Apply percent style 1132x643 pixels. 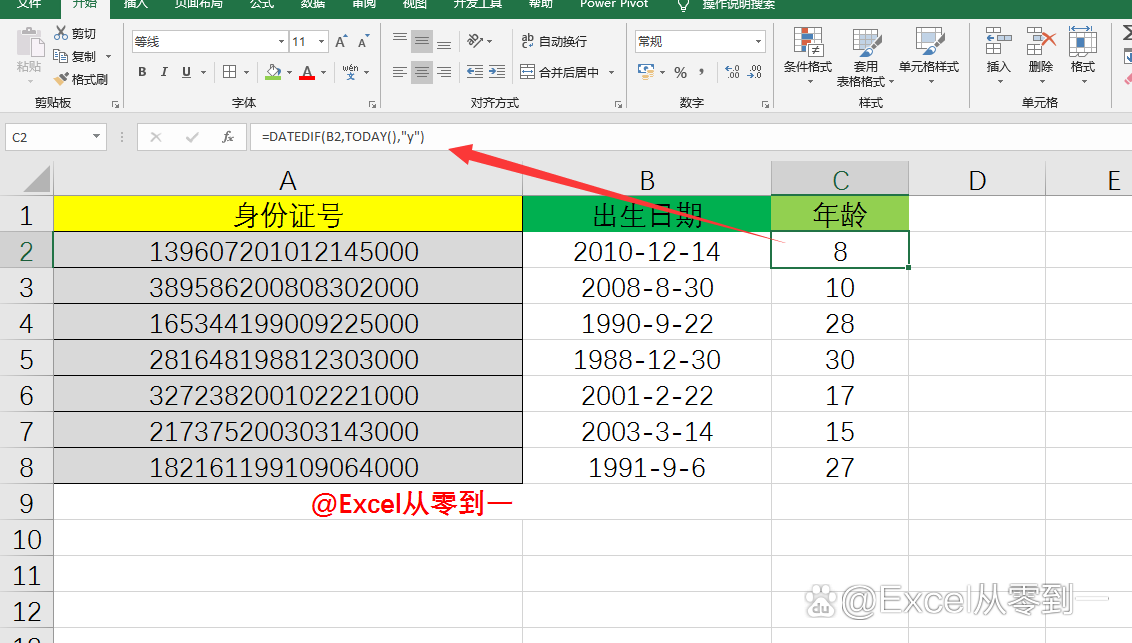(680, 72)
